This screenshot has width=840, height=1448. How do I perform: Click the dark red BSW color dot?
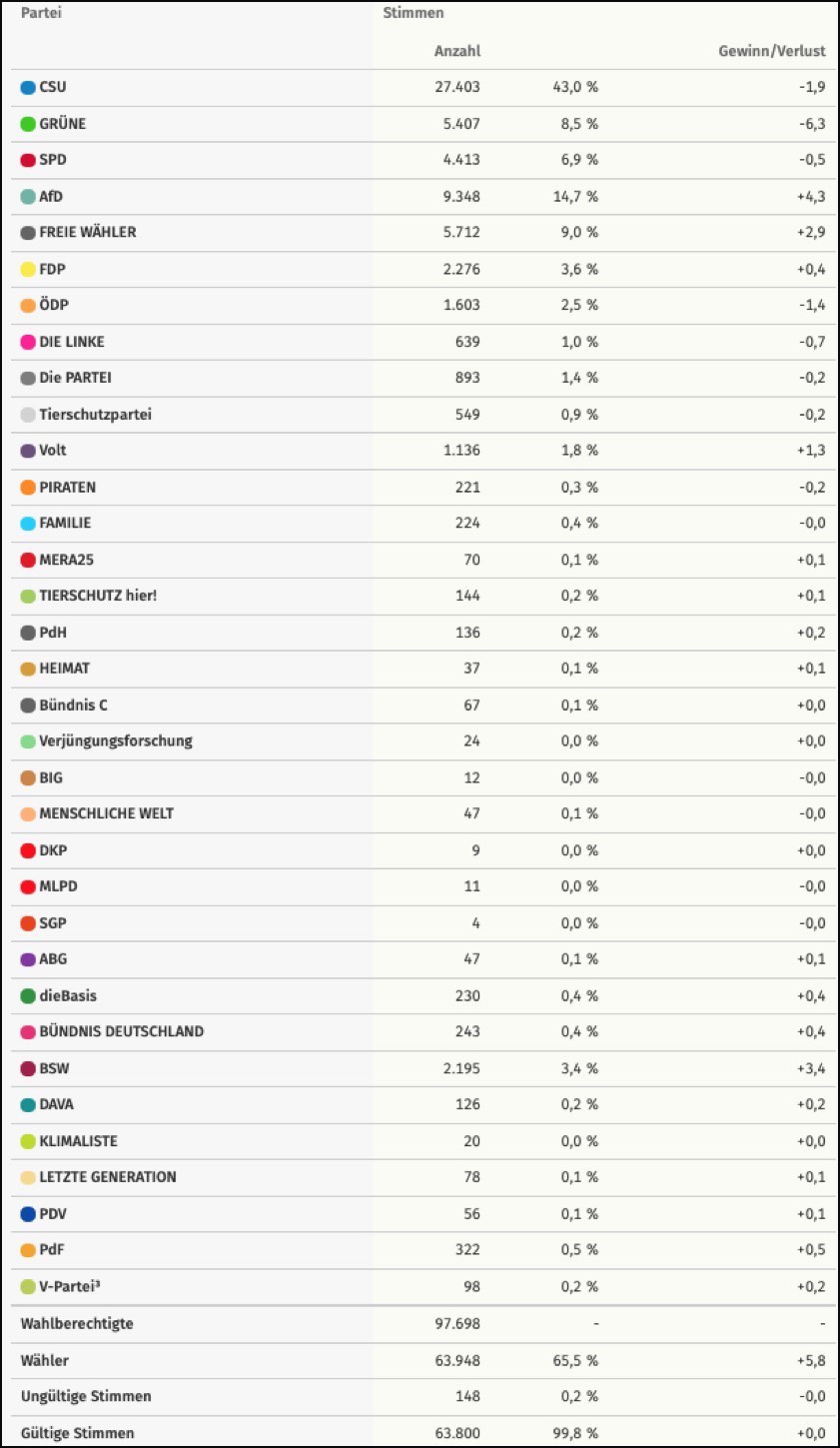[28, 1068]
